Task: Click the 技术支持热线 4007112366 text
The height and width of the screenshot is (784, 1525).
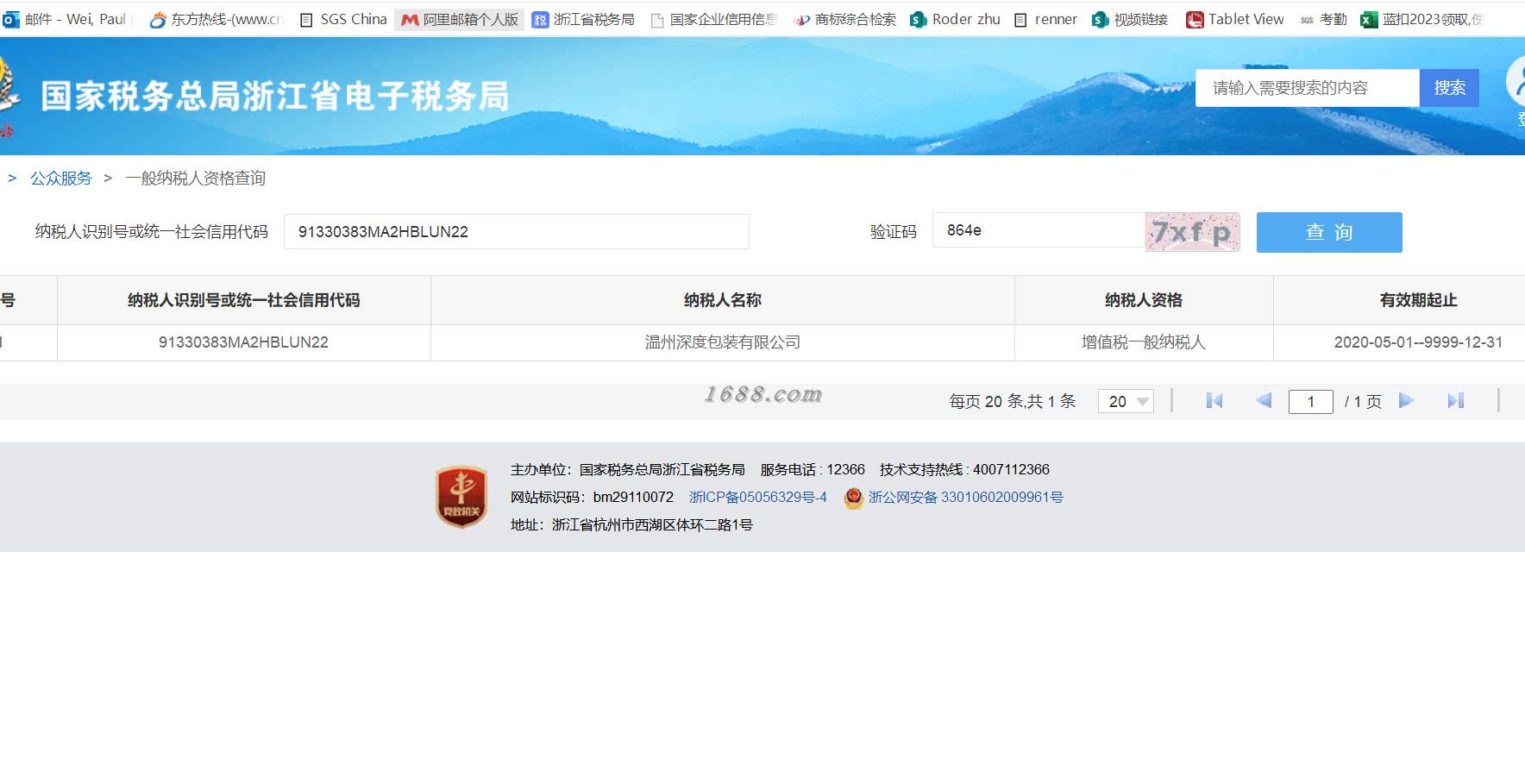Action: point(964,470)
